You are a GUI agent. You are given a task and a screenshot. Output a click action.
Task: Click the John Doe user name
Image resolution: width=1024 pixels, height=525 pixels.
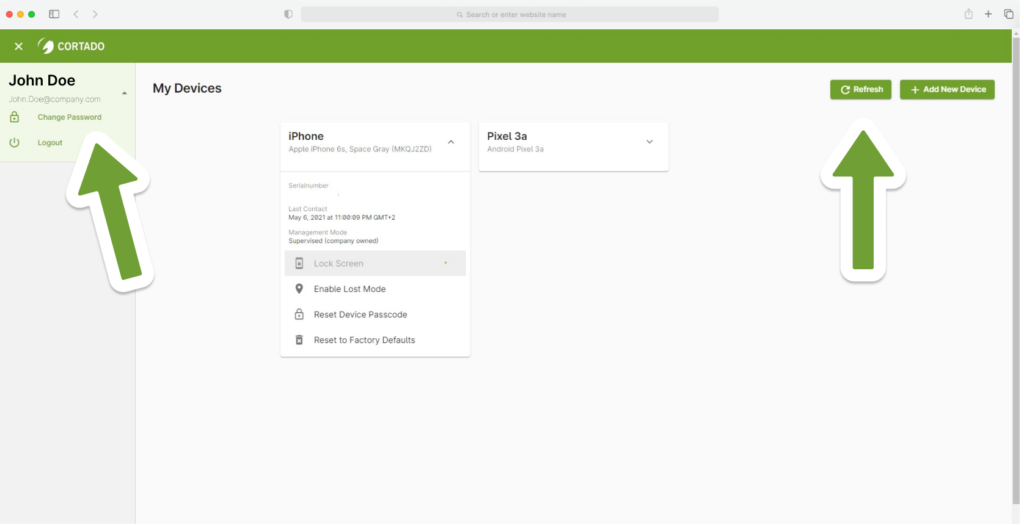pos(42,80)
